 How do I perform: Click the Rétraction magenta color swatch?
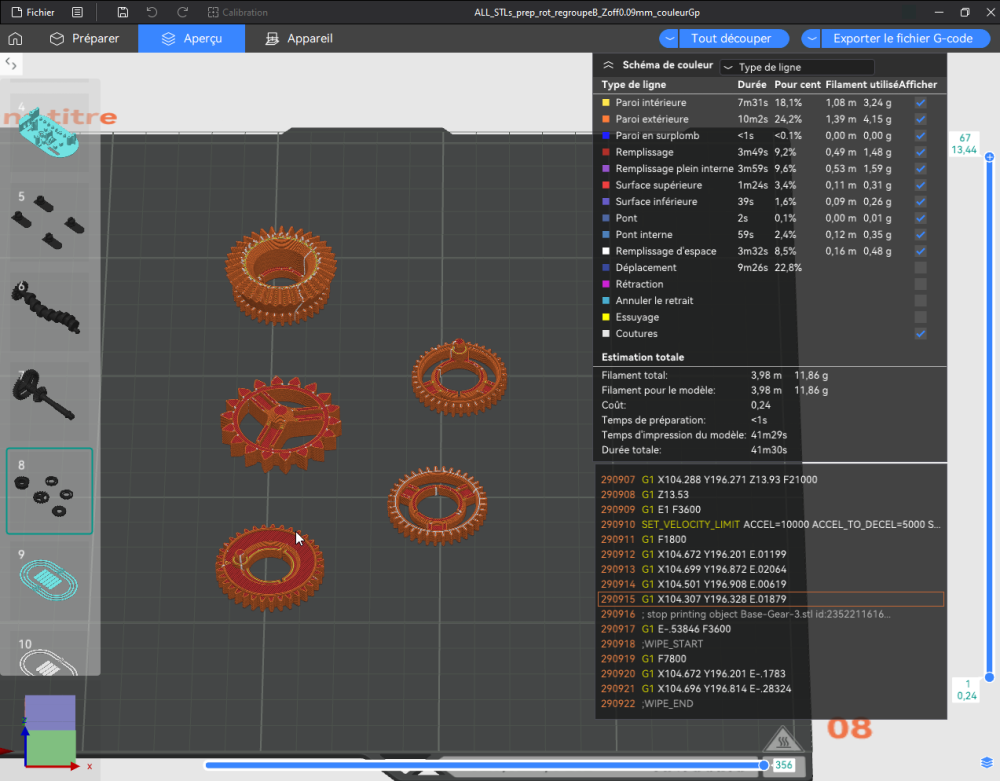(606, 284)
